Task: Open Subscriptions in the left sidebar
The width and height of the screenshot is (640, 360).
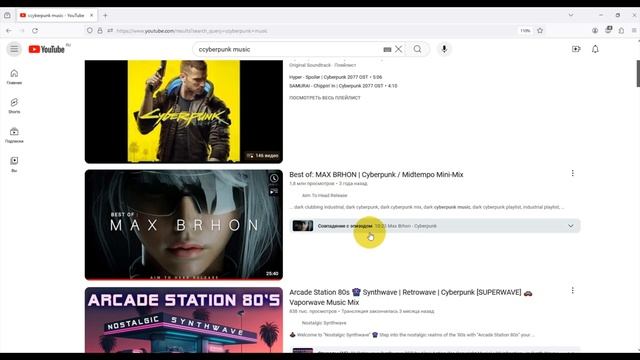Action: tap(14, 135)
